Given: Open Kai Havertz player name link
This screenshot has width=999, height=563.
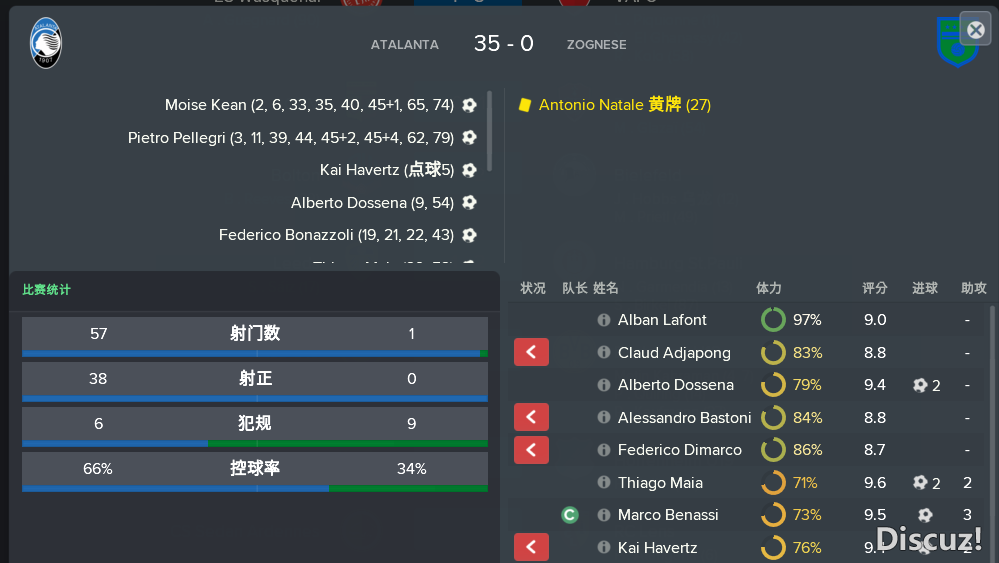Looking at the screenshot, I should click(658, 548).
